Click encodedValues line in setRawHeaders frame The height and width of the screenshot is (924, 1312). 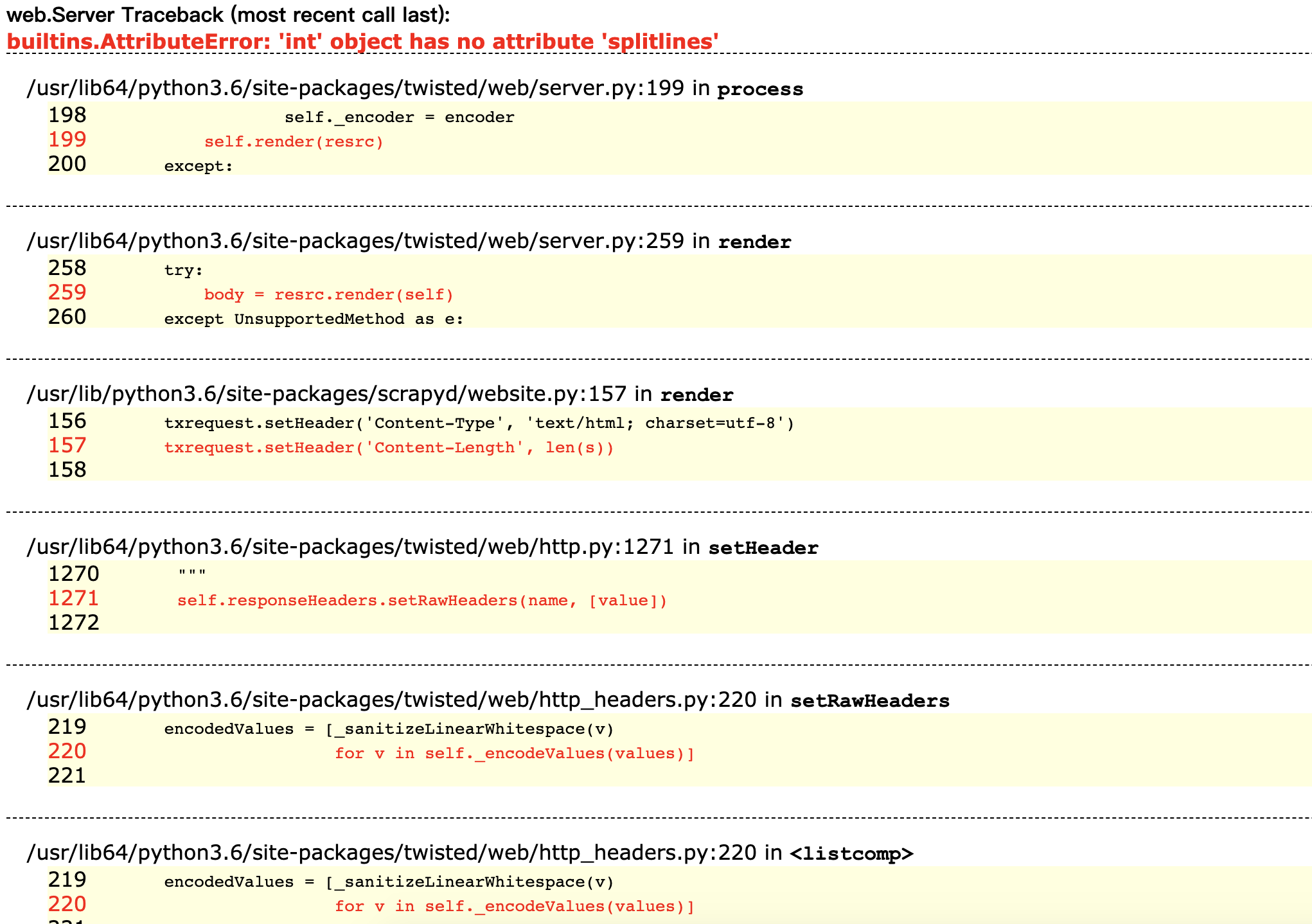pos(389,729)
